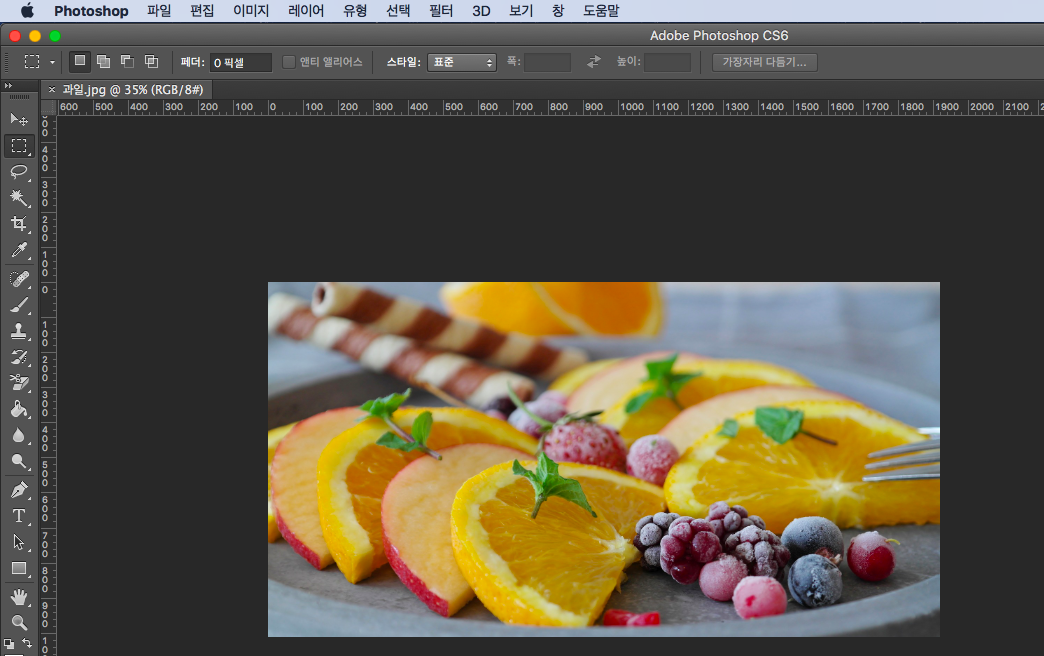Close the 과일.jpg document tab
The width and height of the screenshot is (1044, 656).
pos(51,89)
